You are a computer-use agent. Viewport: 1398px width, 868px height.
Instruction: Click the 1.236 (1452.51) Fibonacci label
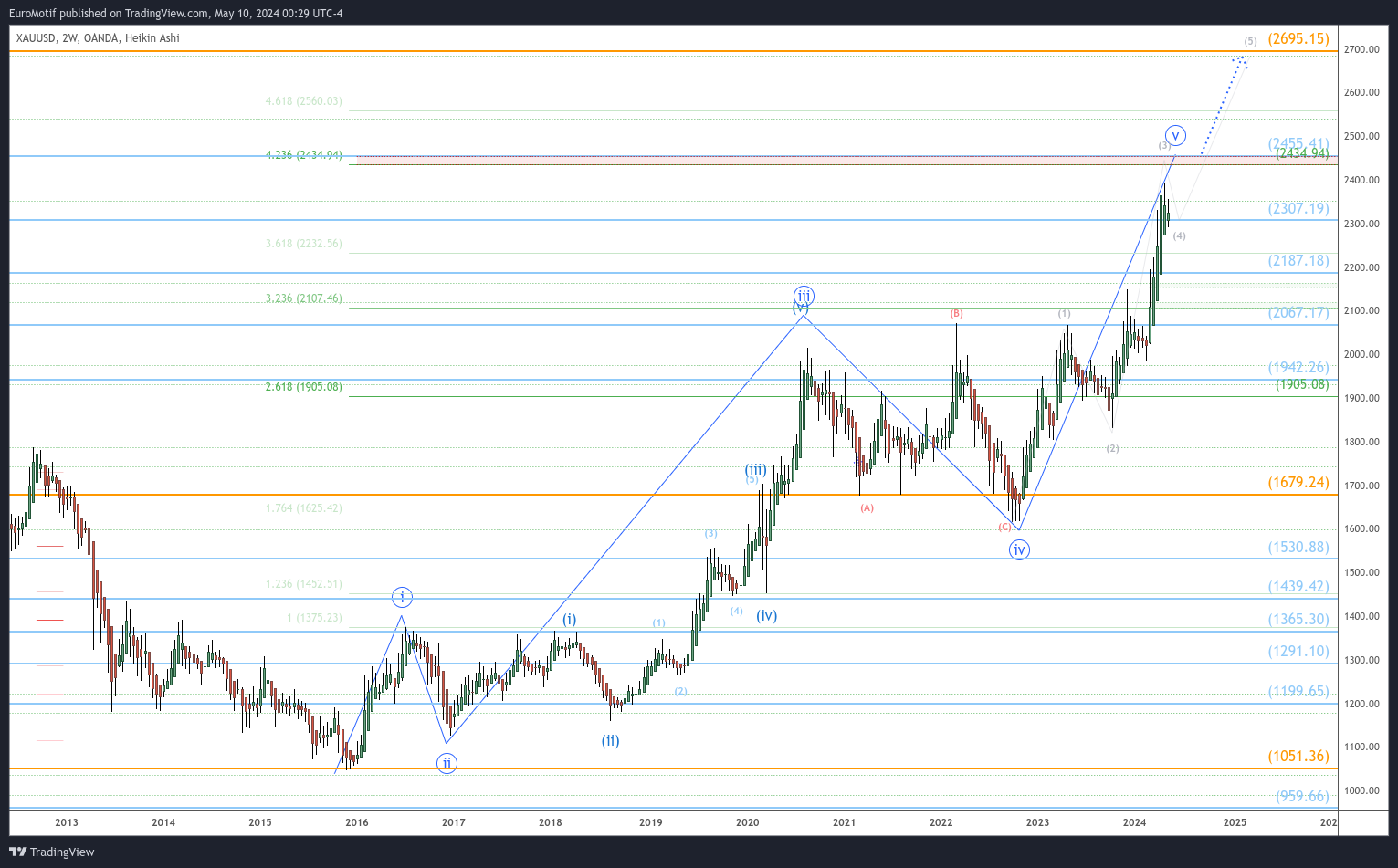pos(304,584)
